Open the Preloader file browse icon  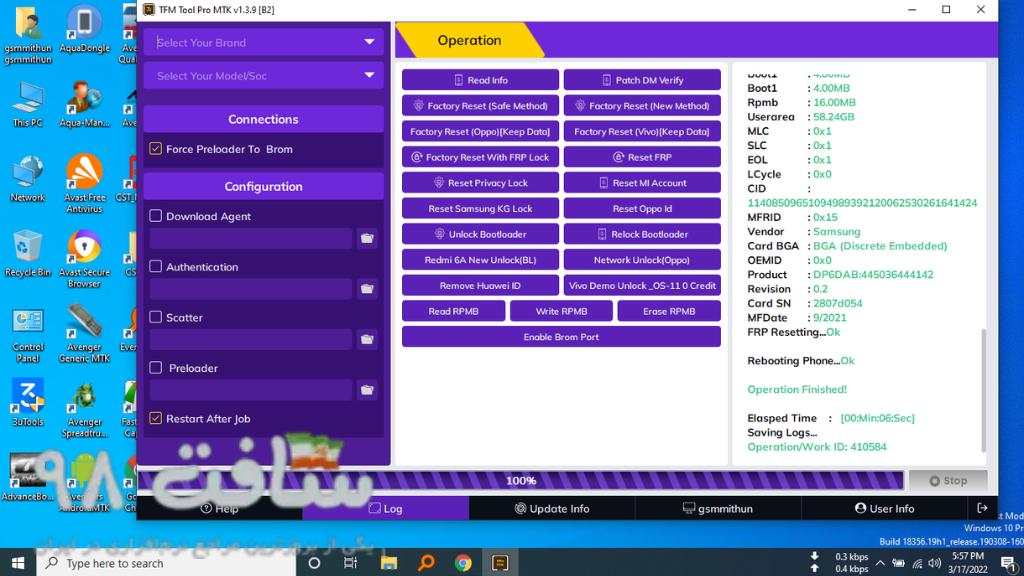click(367, 390)
